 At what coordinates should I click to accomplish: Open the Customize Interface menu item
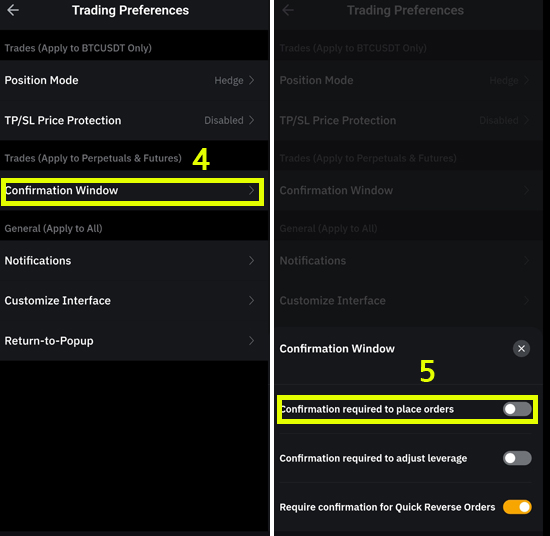tap(134, 301)
